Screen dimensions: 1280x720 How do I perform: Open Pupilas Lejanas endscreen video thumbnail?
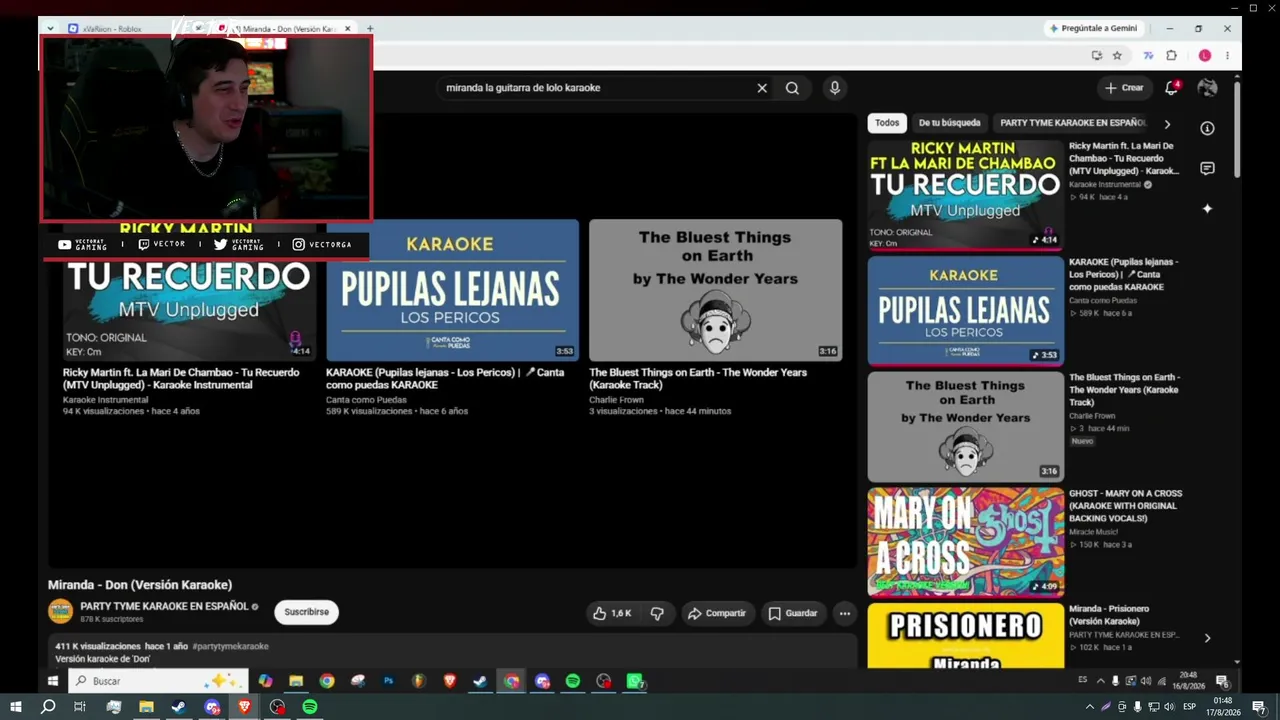coord(452,290)
